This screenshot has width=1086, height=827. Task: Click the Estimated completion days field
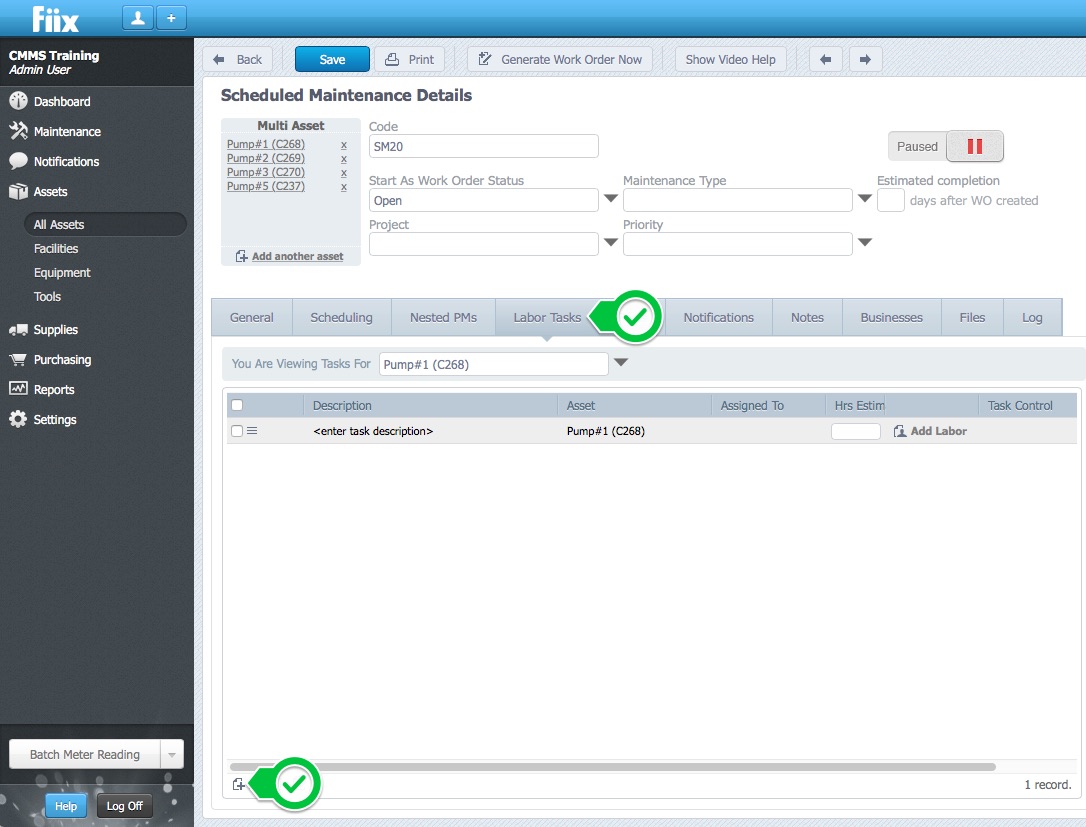point(891,200)
